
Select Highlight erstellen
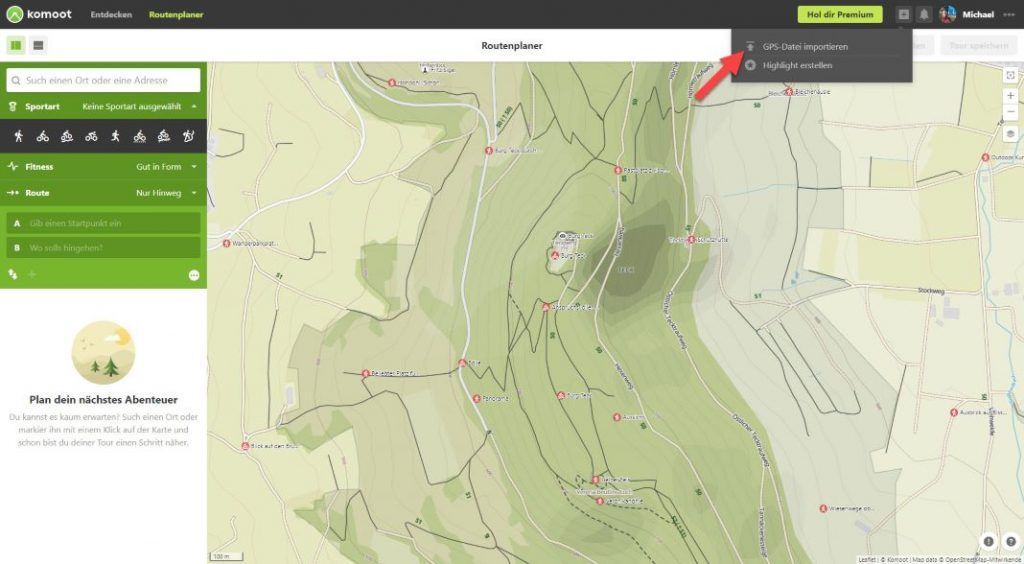point(797,65)
